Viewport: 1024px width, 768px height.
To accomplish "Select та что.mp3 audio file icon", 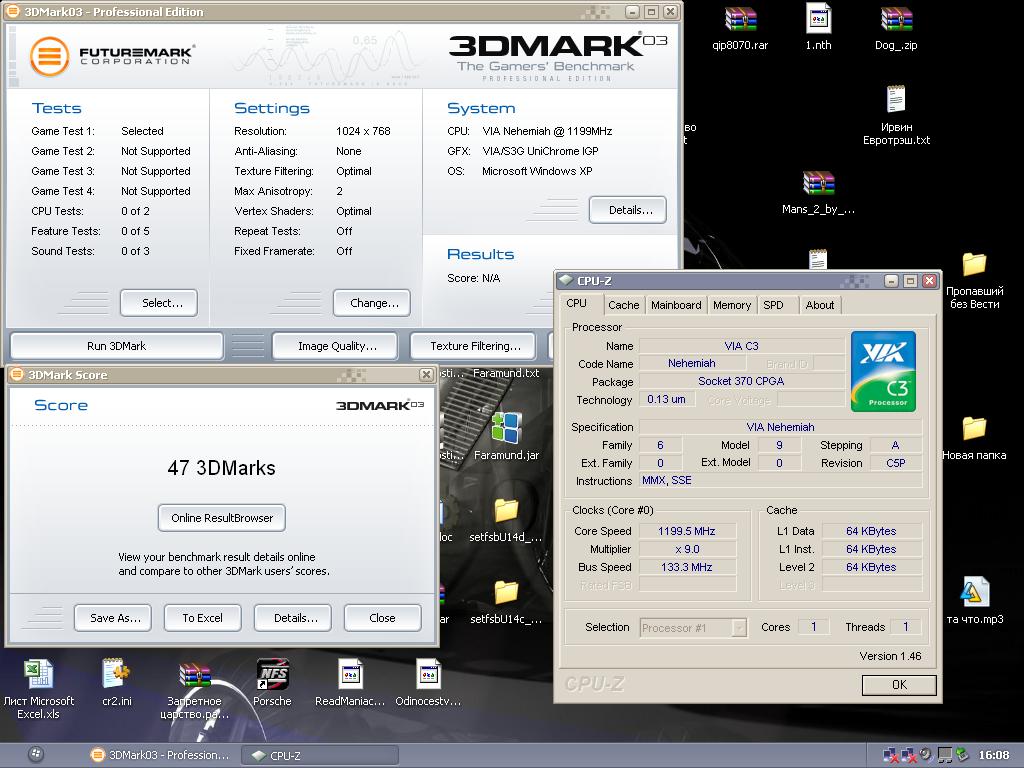I will pos(975,592).
